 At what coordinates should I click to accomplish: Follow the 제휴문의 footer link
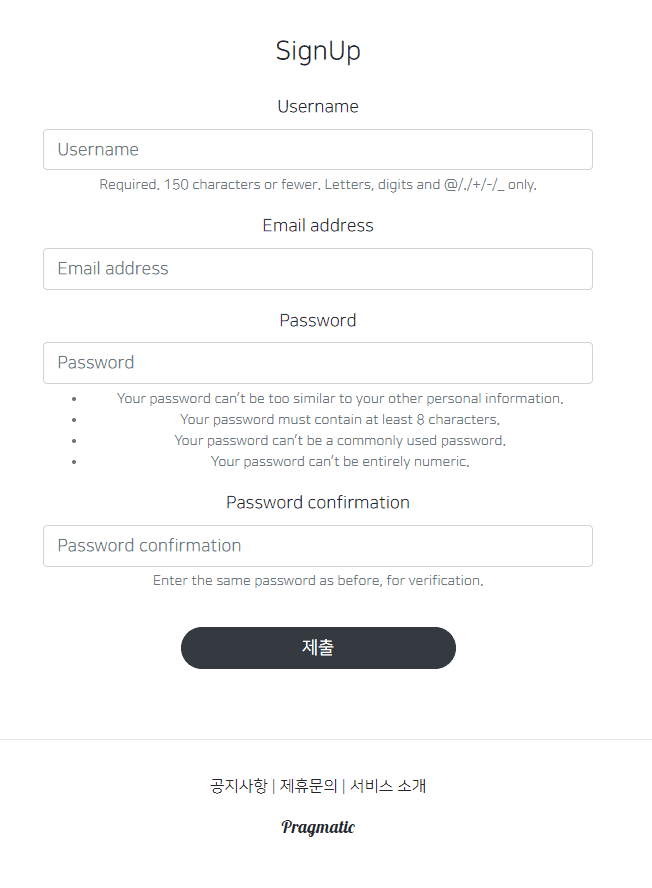308,786
